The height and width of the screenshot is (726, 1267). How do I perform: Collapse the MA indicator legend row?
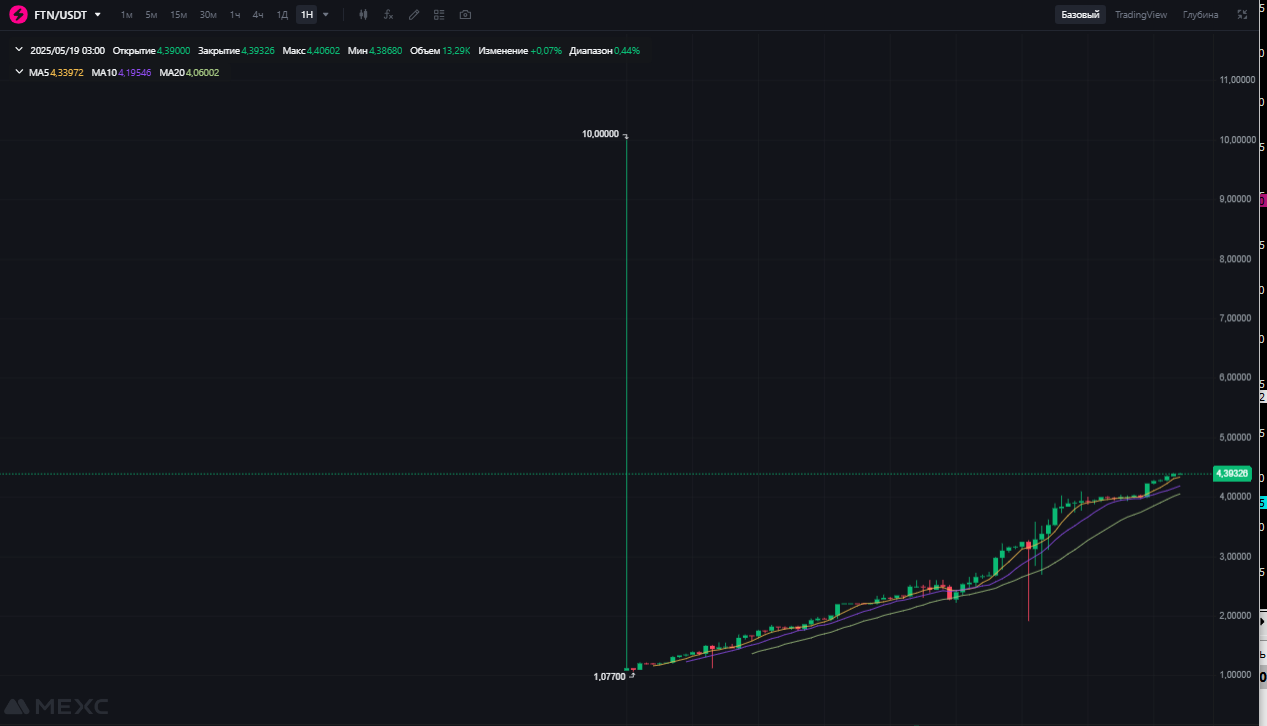(19, 72)
